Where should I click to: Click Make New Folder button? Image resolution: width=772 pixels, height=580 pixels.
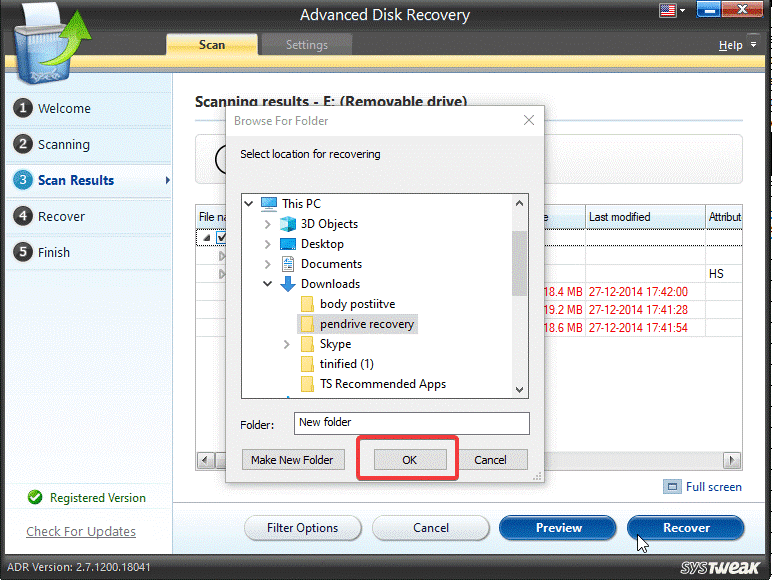pyautogui.click(x=292, y=460)
